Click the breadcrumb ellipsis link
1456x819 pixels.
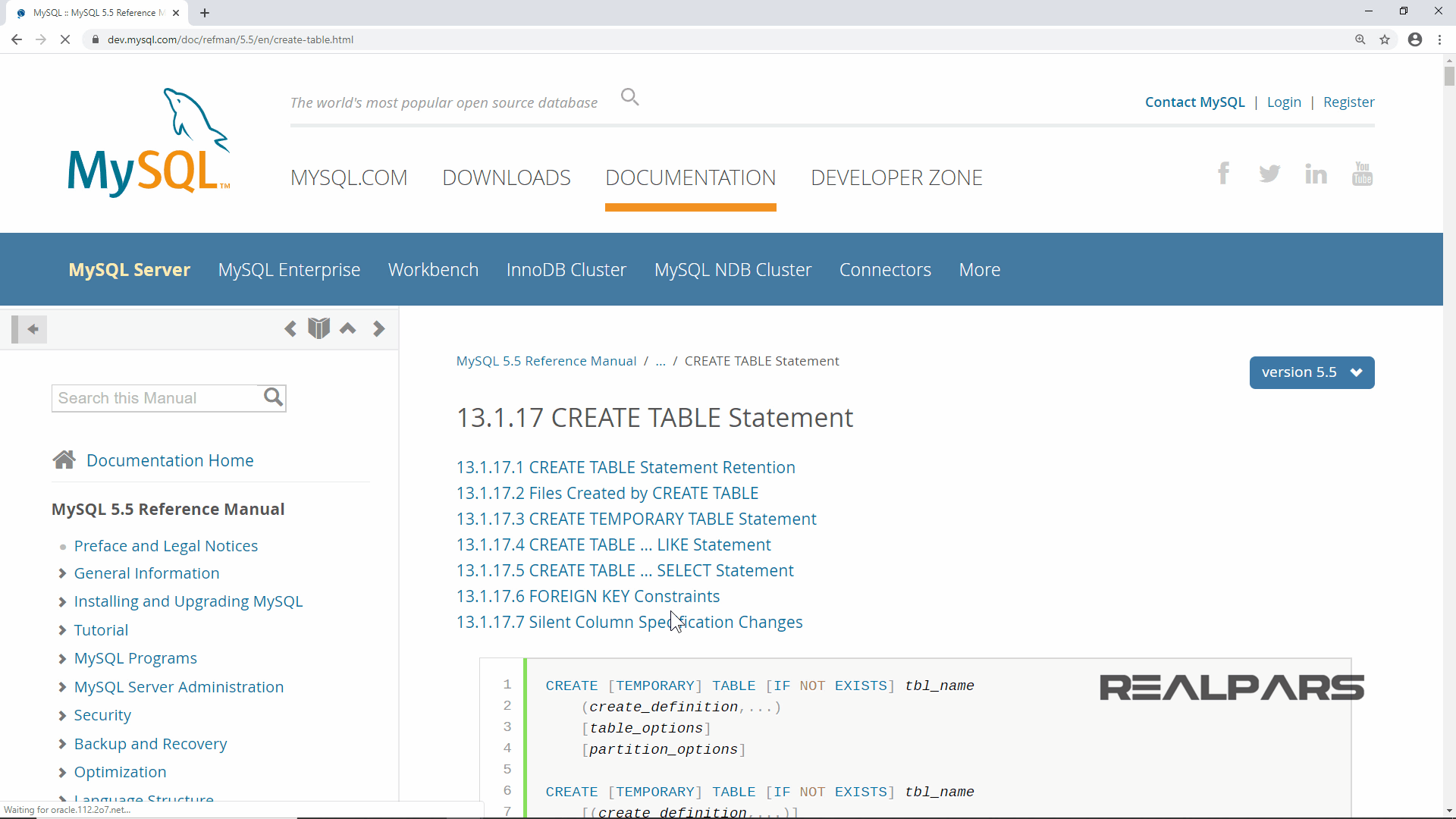coord(661,361)
